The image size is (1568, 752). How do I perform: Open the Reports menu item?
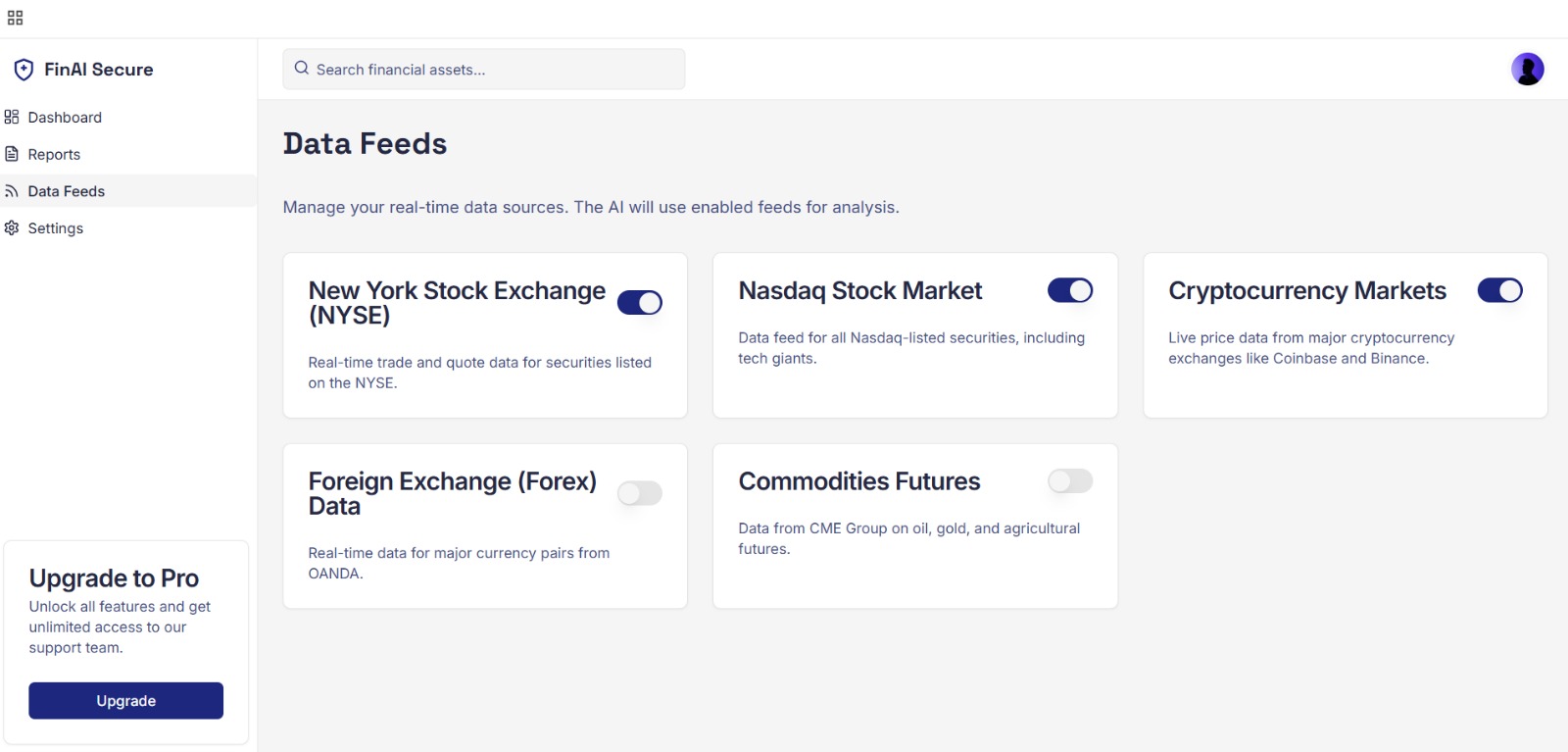point(54,155)
